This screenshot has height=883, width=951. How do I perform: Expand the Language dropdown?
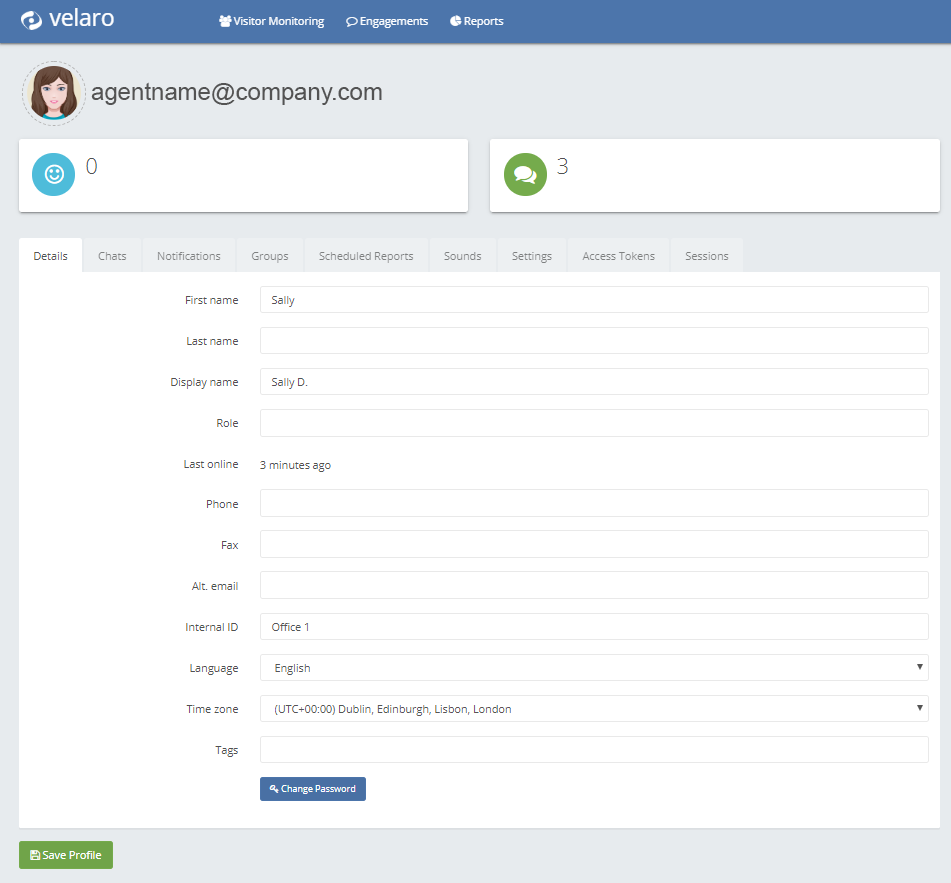pyautogui.click(x=594, y=668)
